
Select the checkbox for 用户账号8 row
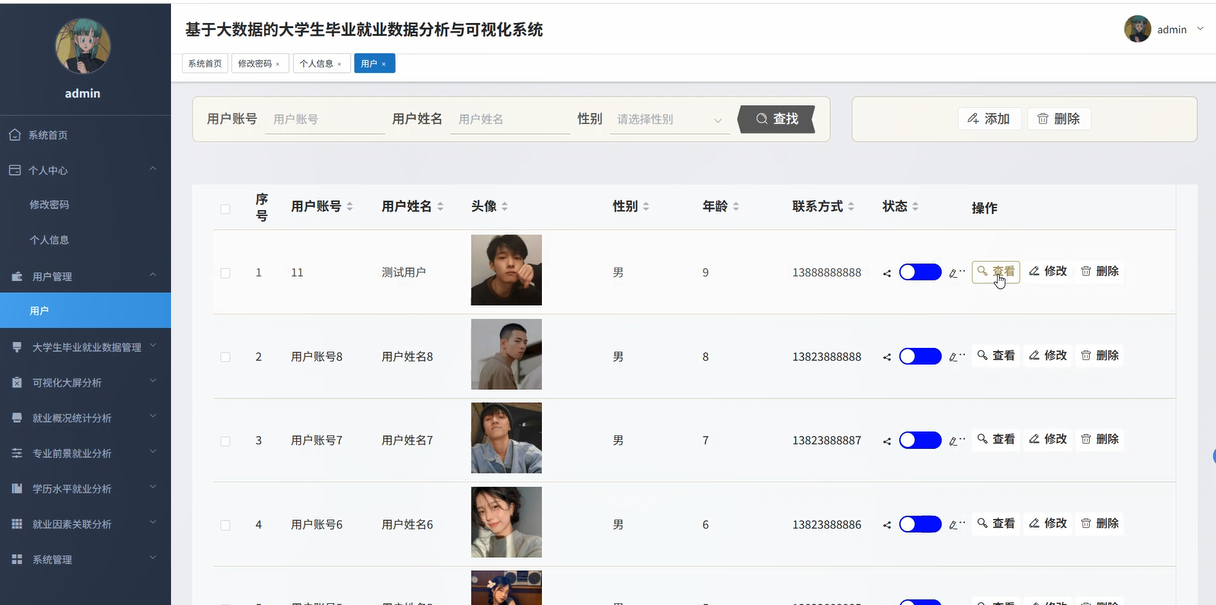pyautogui.click(x=225, y=357)
